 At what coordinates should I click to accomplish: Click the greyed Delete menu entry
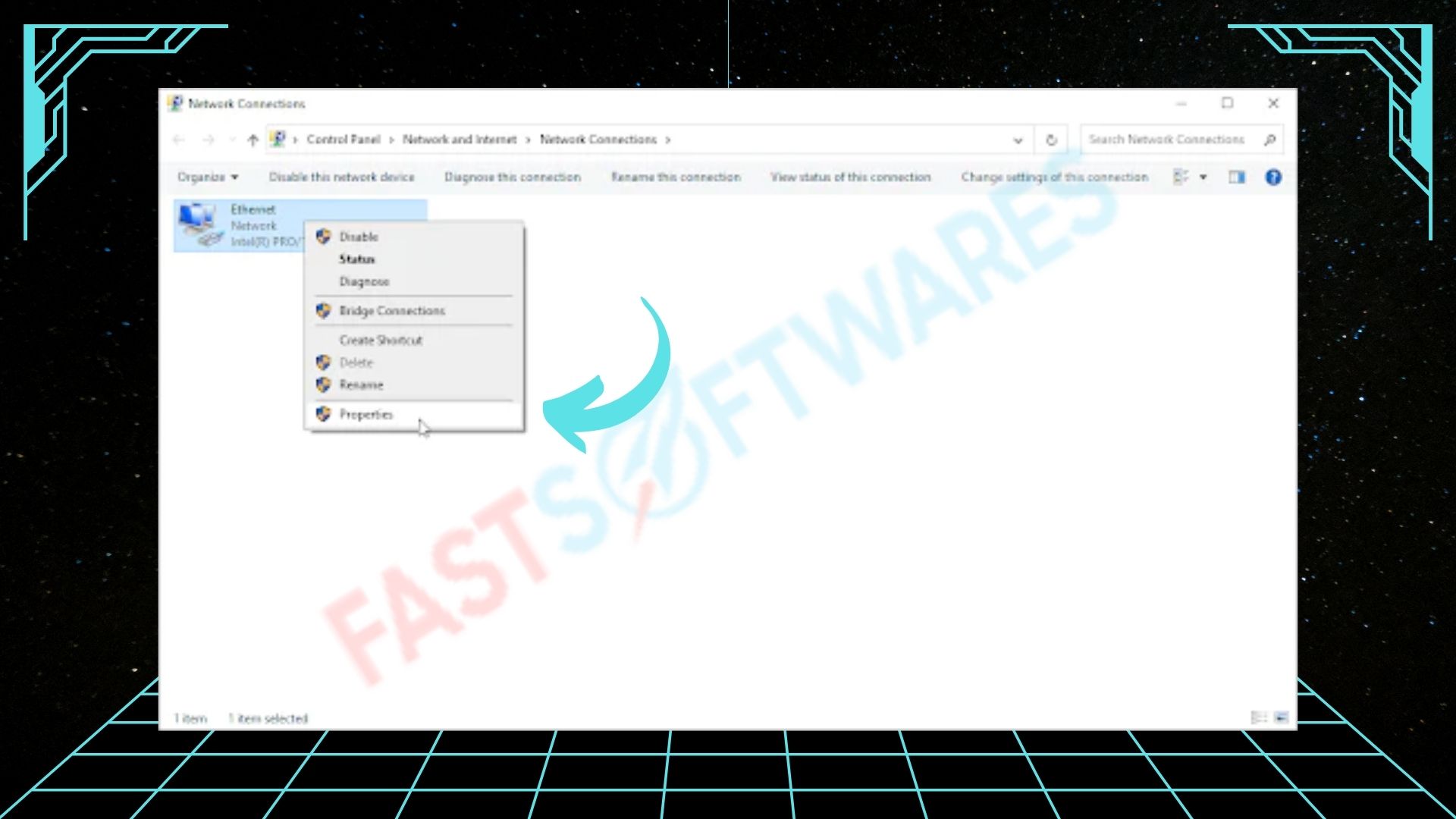(414, 362)
